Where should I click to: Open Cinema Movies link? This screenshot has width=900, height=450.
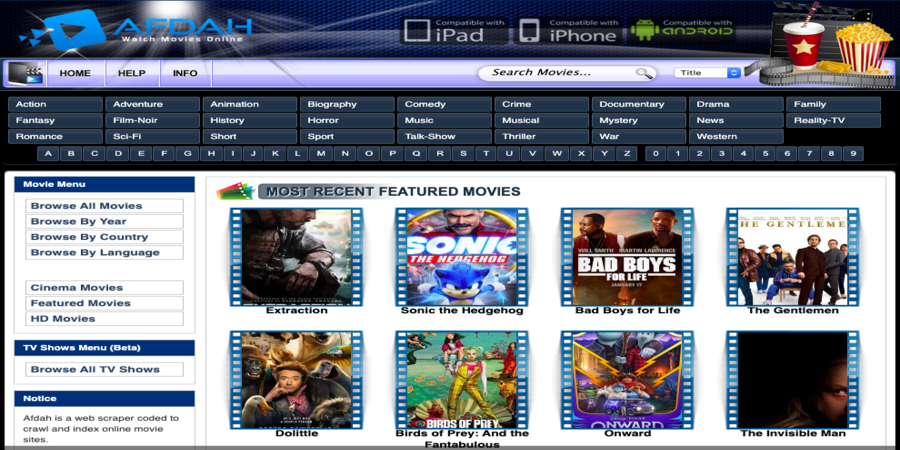pyautogui.click(x=104, y=288)
